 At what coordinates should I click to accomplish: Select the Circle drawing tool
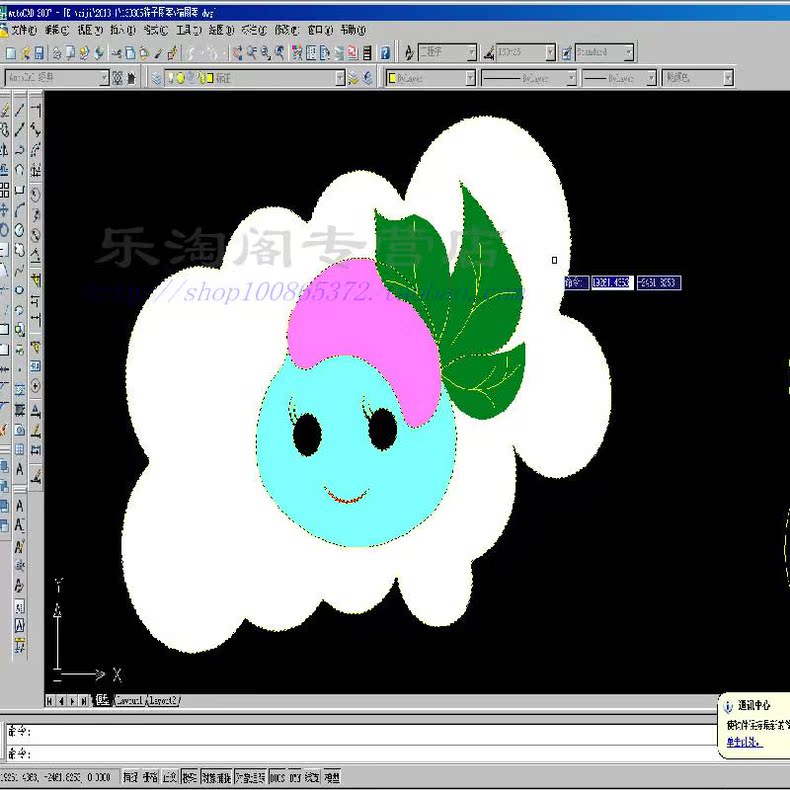coord(20,229)
